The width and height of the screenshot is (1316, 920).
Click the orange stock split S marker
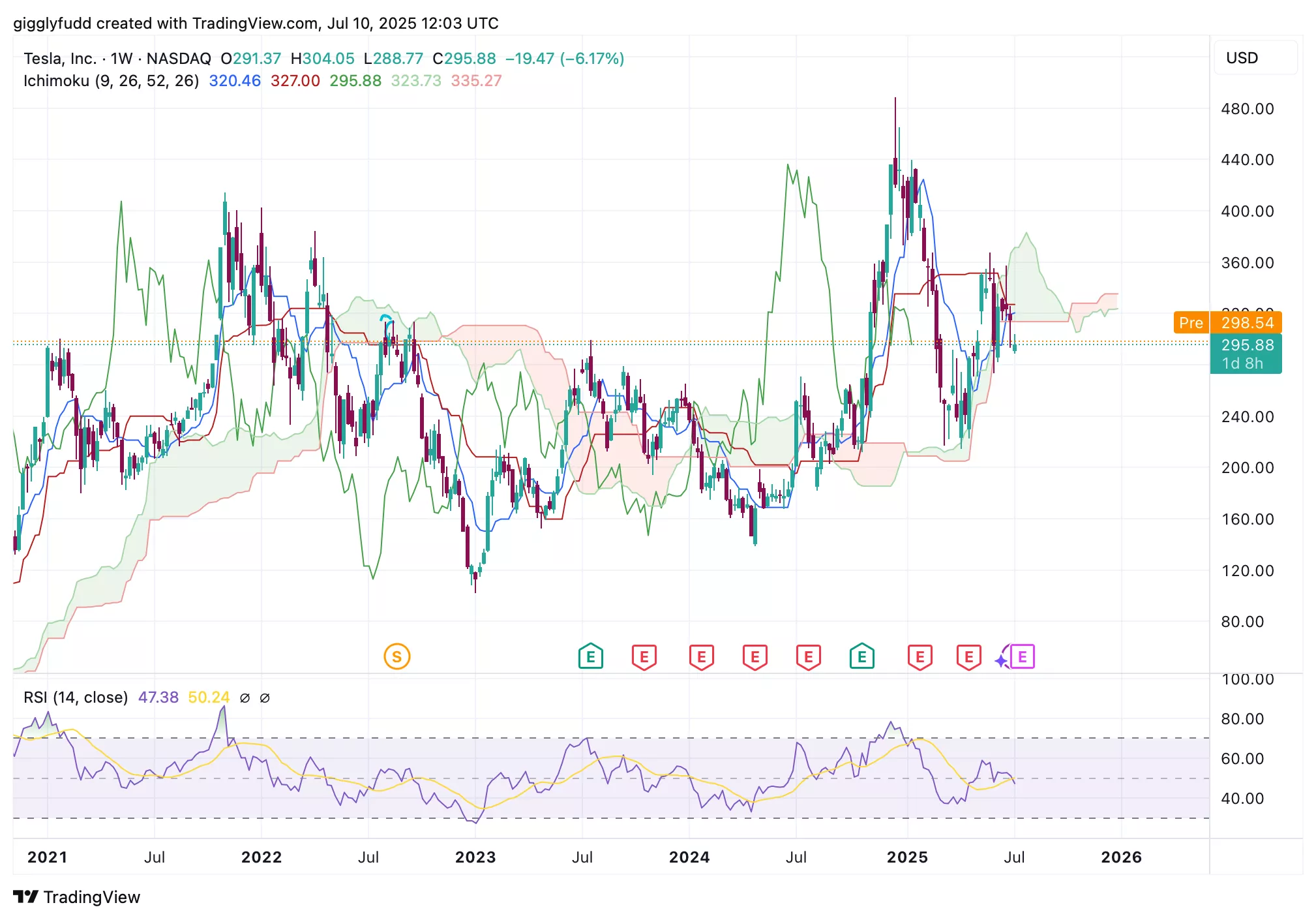(396, 656)
